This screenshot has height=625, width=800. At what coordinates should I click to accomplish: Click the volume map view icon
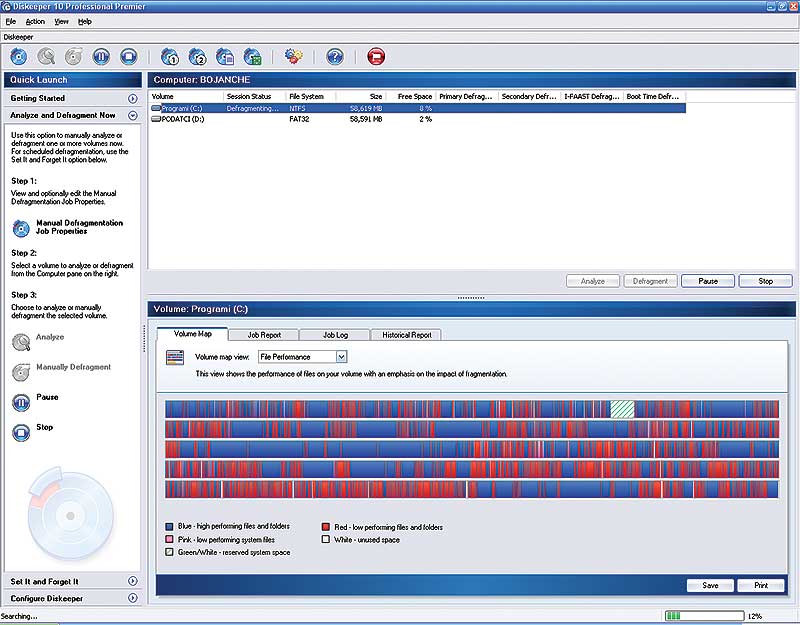(175, 357)
